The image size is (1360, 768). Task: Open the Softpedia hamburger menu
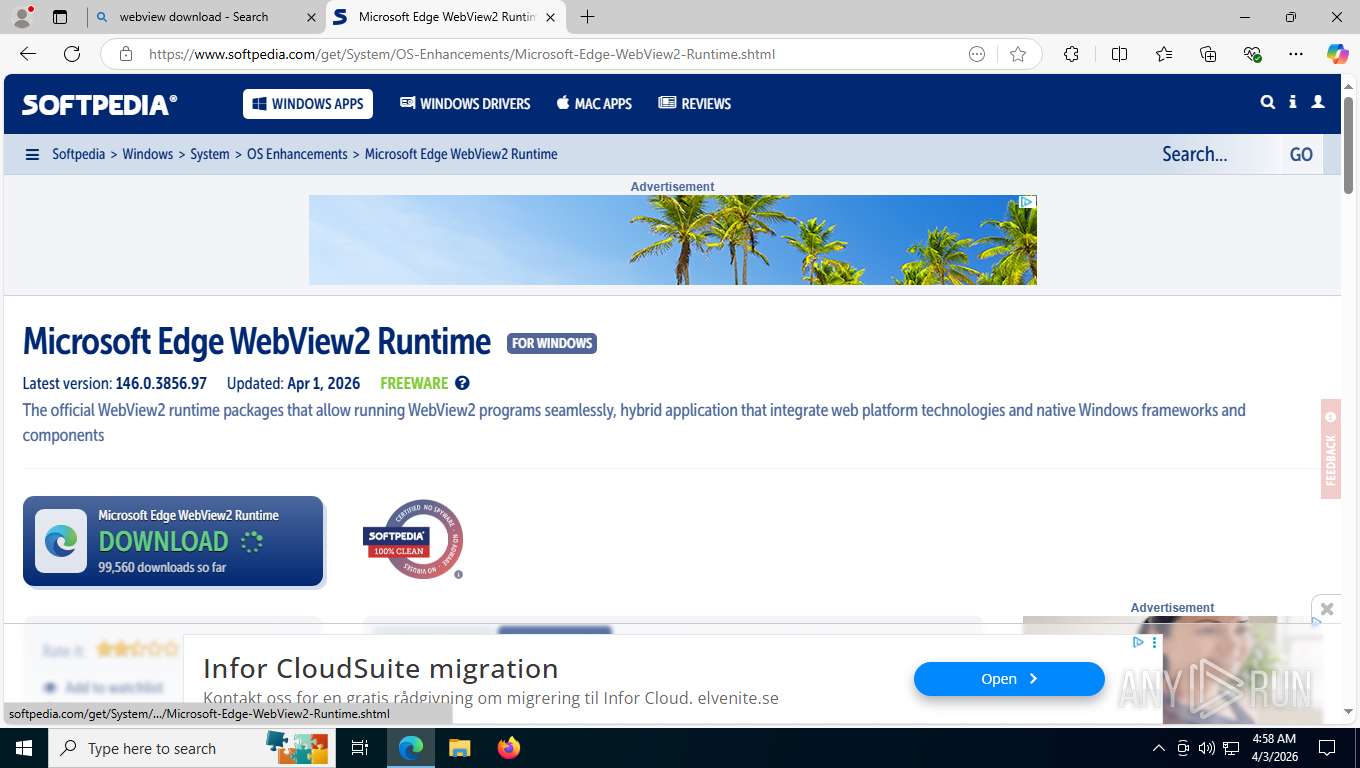(32, 154)
